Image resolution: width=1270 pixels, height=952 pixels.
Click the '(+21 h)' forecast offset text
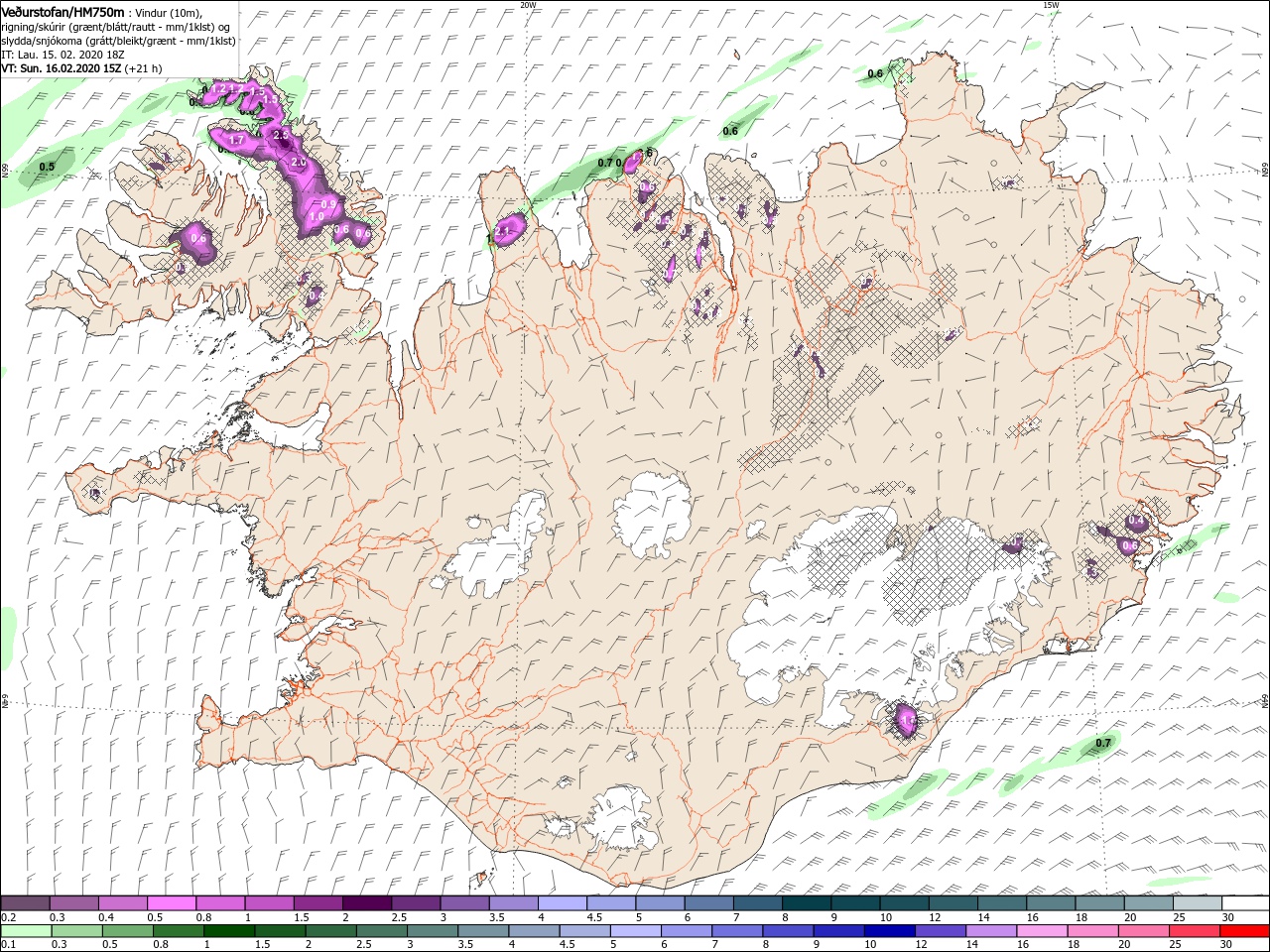click(144, 68)
